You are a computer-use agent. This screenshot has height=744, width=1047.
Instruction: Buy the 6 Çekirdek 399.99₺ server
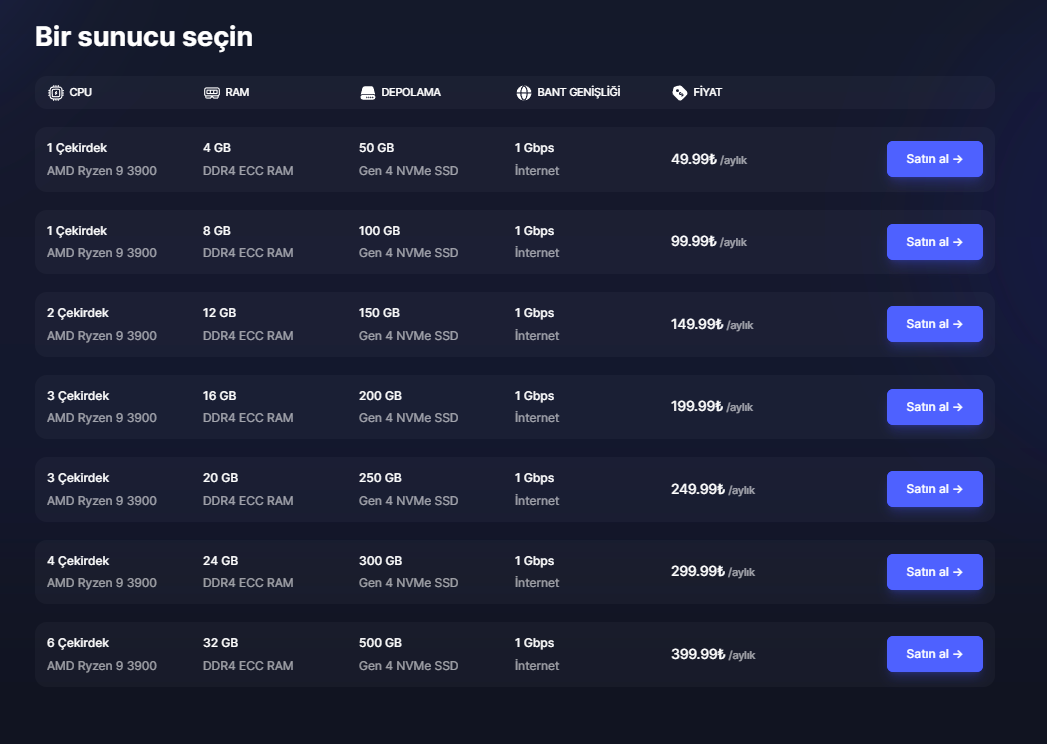[x=934, y=654]
